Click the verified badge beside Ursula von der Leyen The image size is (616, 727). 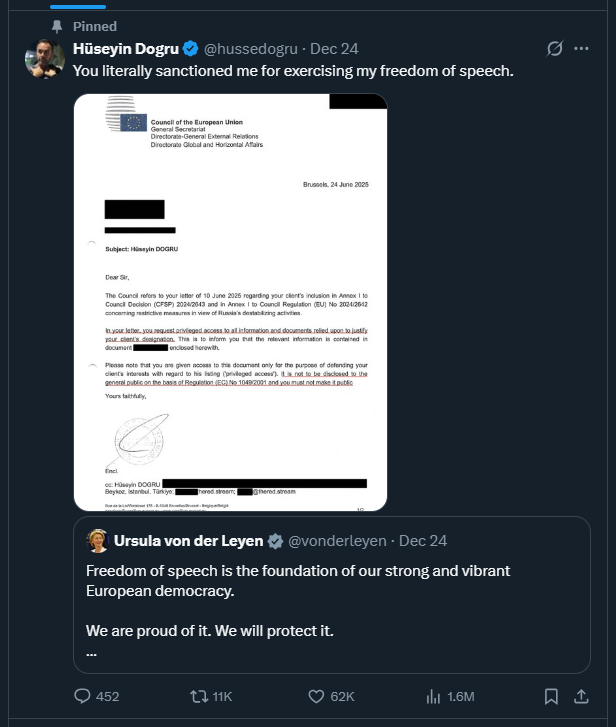tap(275, 541)
